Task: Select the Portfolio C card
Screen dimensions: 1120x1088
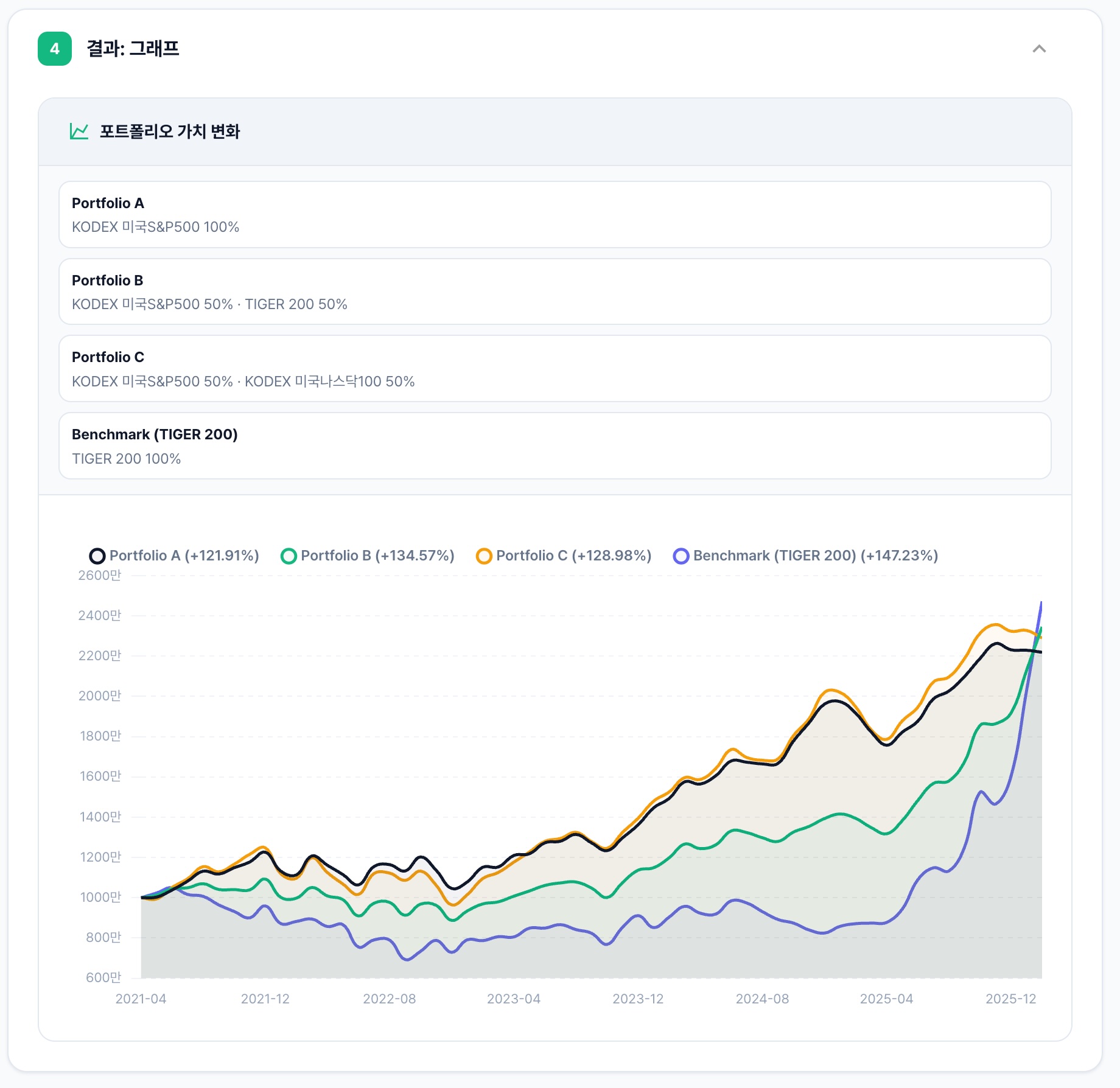Action: pyautogui.click(x=555, y=369)
